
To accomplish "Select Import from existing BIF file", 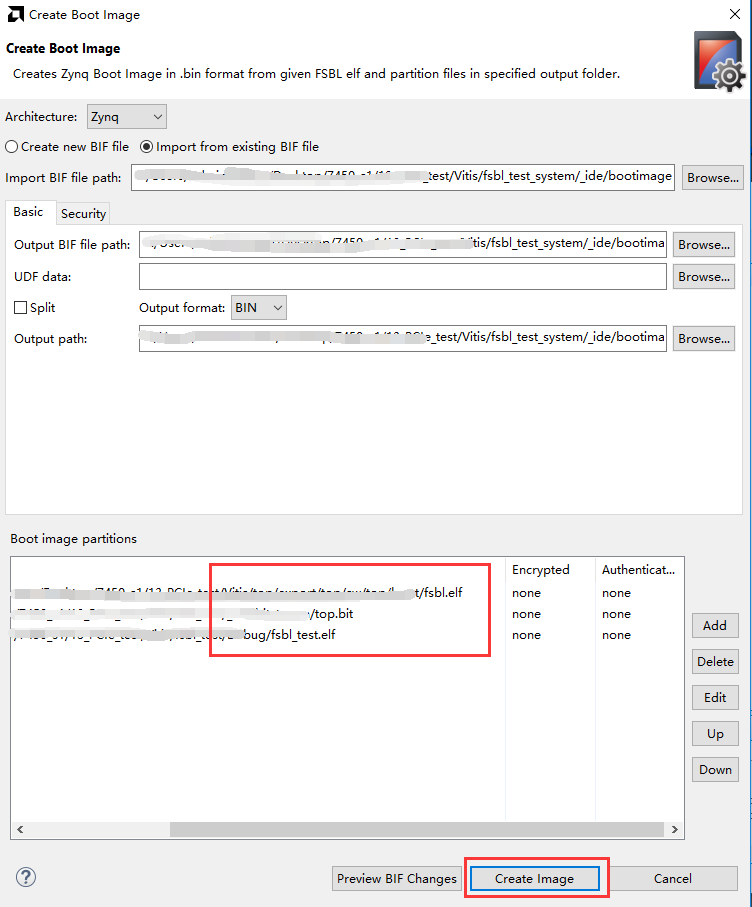I will point(229,147).
